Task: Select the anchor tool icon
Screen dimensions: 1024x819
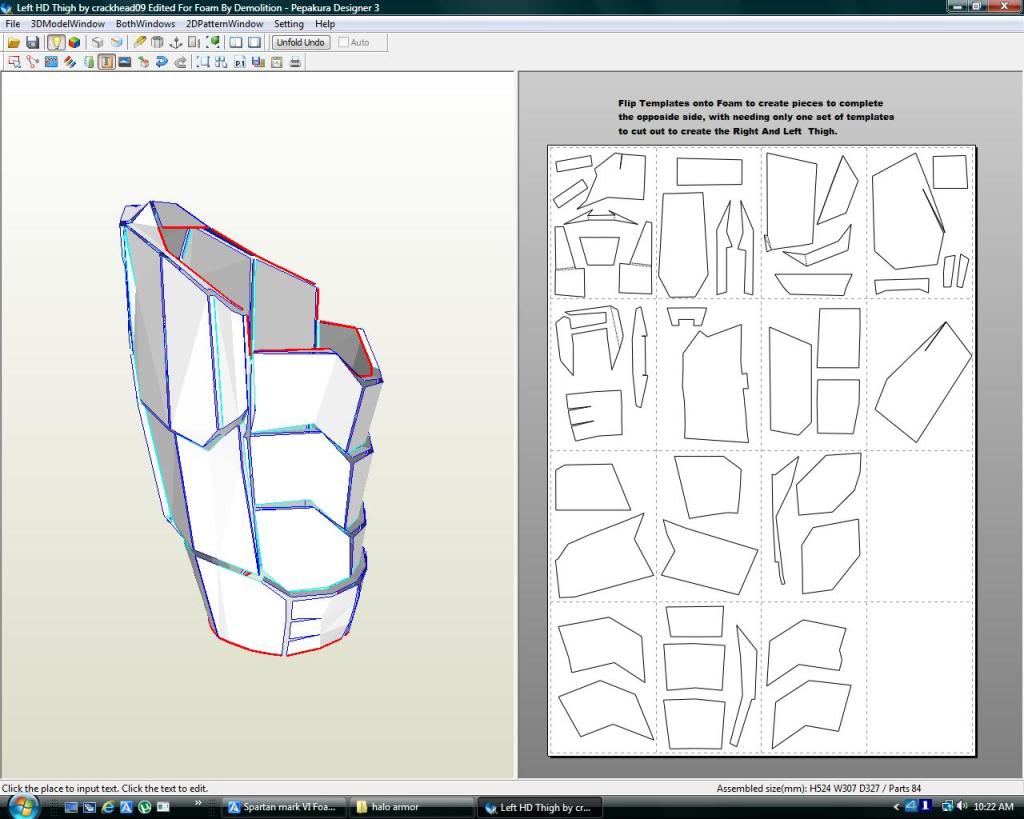Action: [175, 43]
